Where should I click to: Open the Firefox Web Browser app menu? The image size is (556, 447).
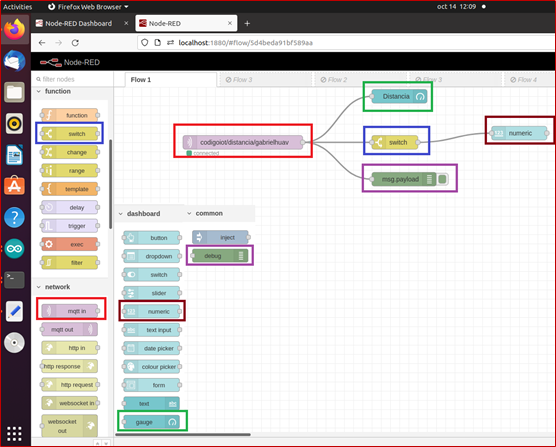(88, 7)
